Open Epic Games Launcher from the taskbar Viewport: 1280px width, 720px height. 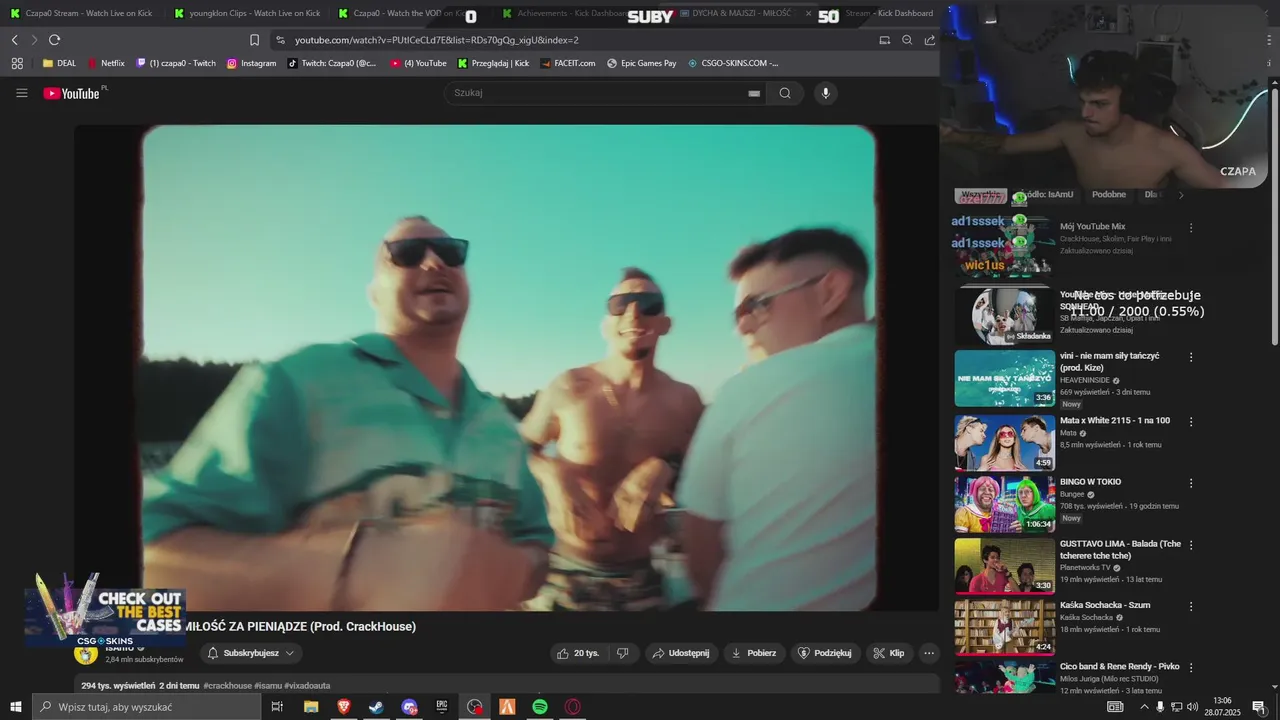click(x=442, y=707)
